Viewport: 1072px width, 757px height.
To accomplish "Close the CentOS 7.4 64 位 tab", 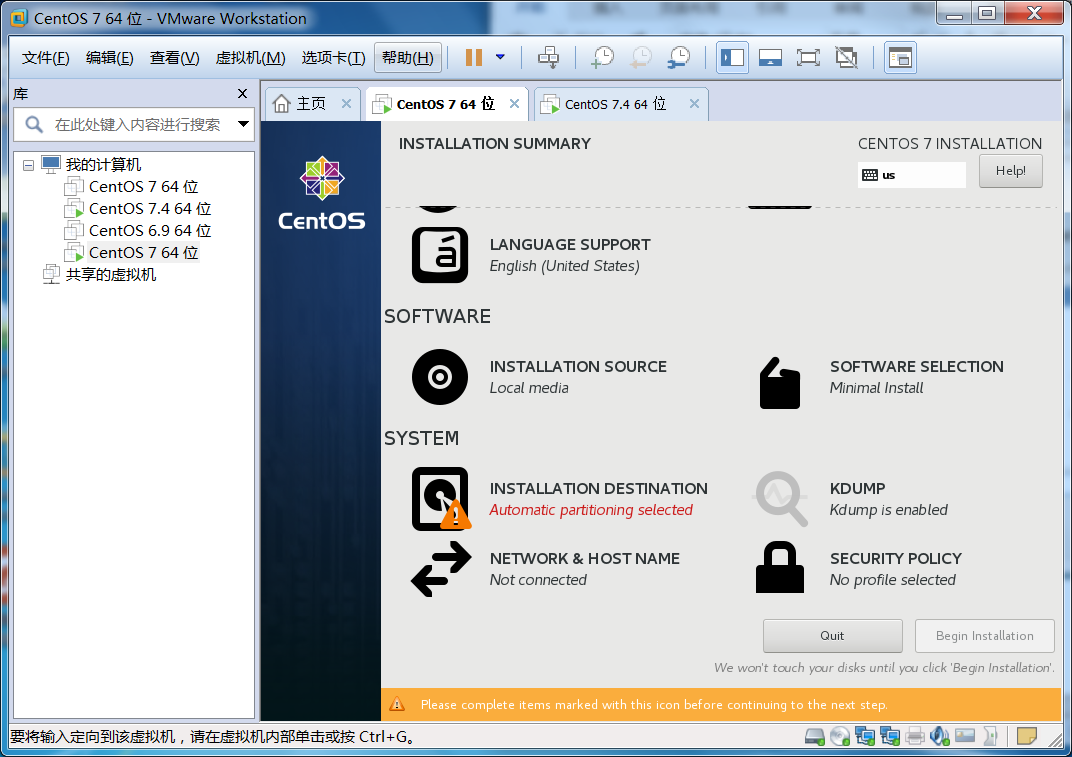I will click(x=695, y=104).
